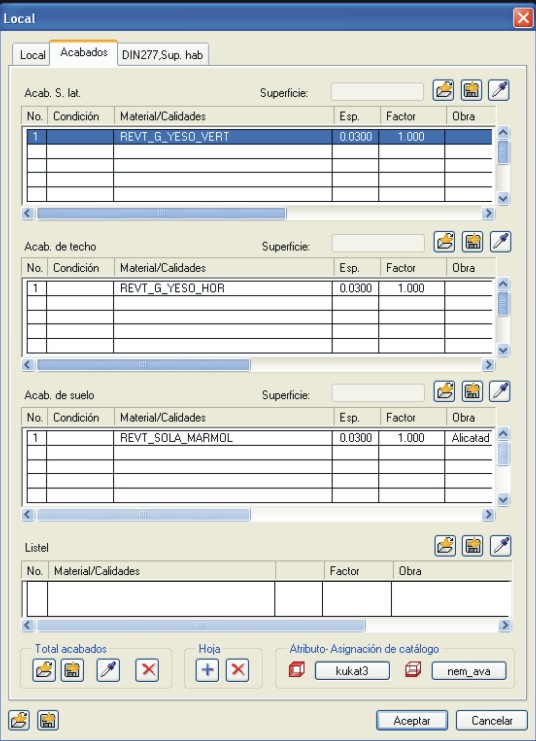Open favorites for Acab. de techo section
This screenshot has width=536, height=741.
tap(444, 242)
